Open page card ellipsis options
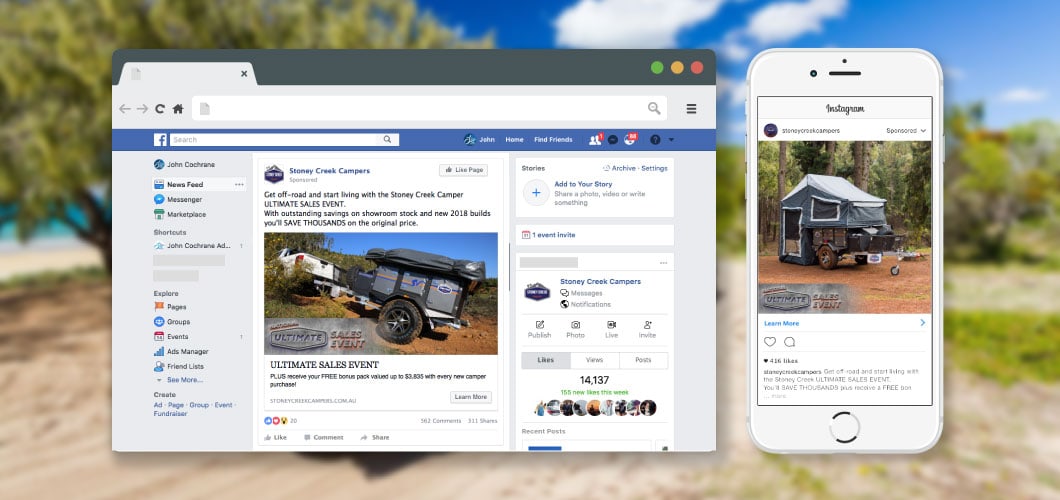This screenshot has height=500, width=1060. (x=664, y=263)
